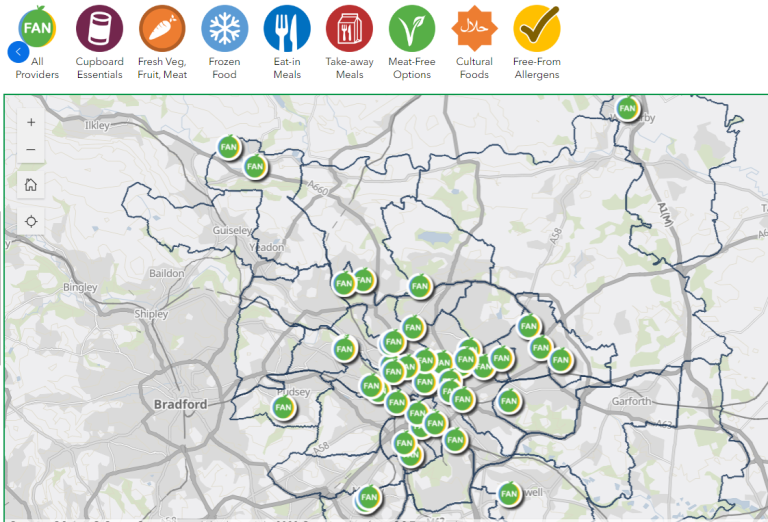Image resolution: width=768 pixels, height=522 pixels.
Task: Select the All Providers FAN filter icon
Action: [x=37, y=27]
